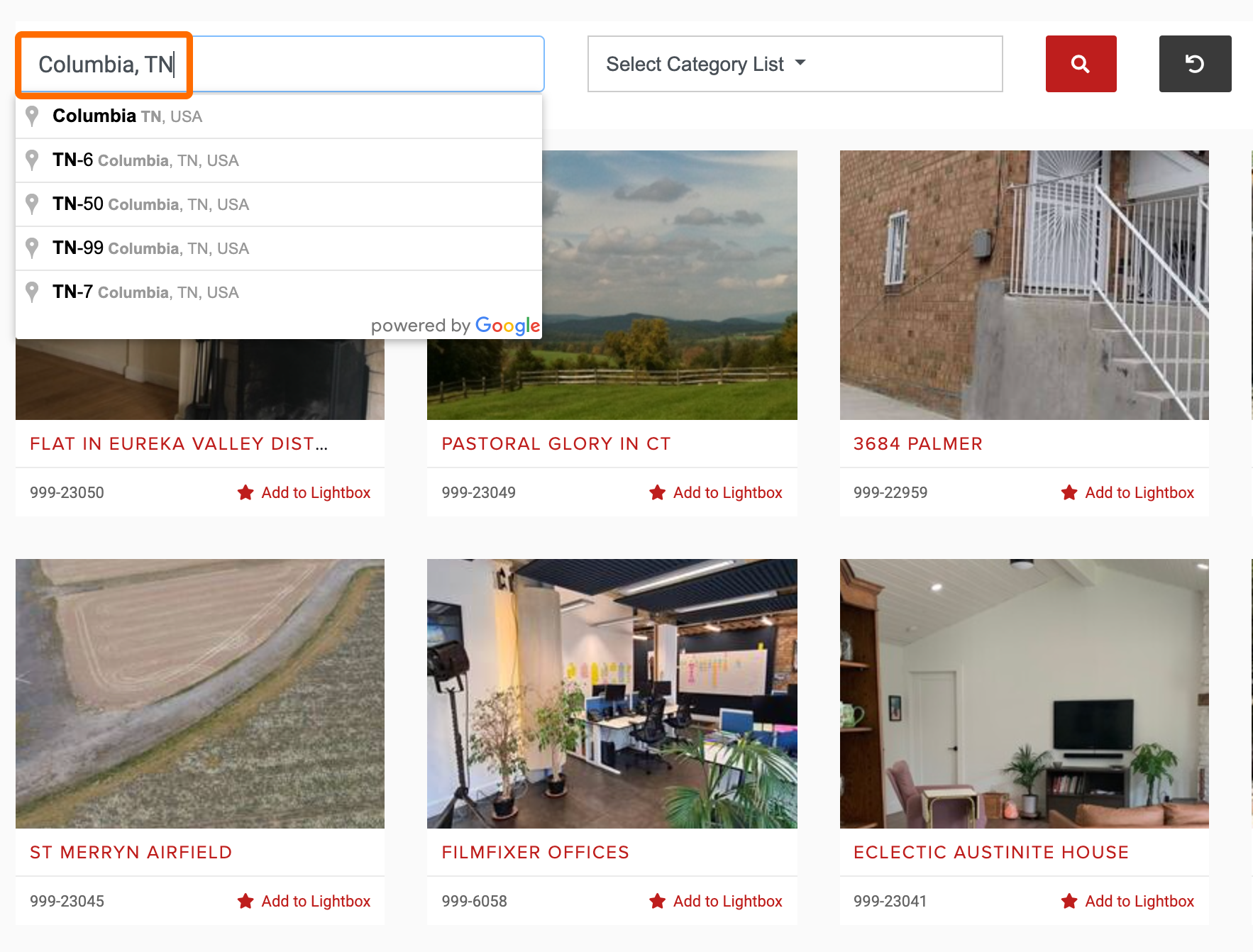Open the 3684 Palmer listing title

pyautogui.click(x=918, y=443)
